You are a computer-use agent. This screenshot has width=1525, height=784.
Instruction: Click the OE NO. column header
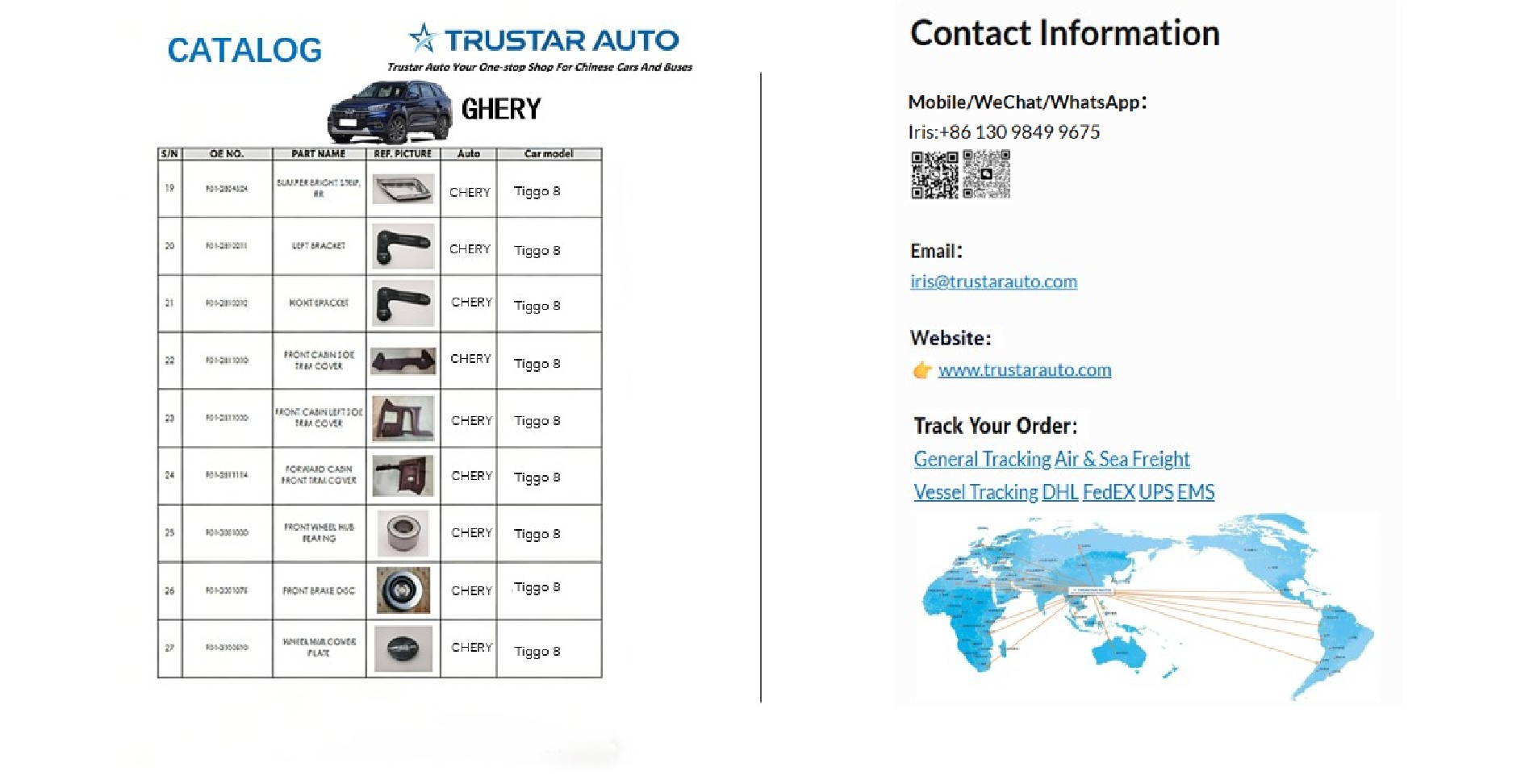(x=227, y=153)
